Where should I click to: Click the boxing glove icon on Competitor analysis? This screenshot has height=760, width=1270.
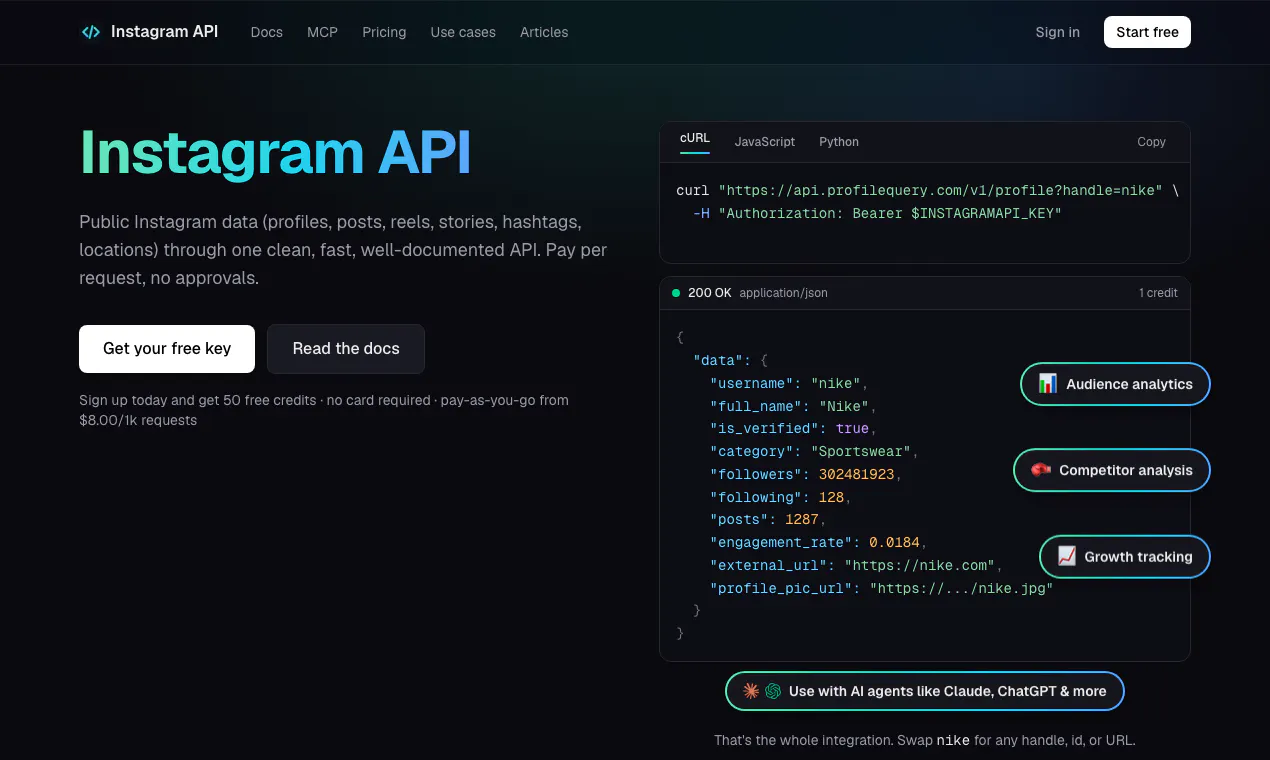(1040, 470)
